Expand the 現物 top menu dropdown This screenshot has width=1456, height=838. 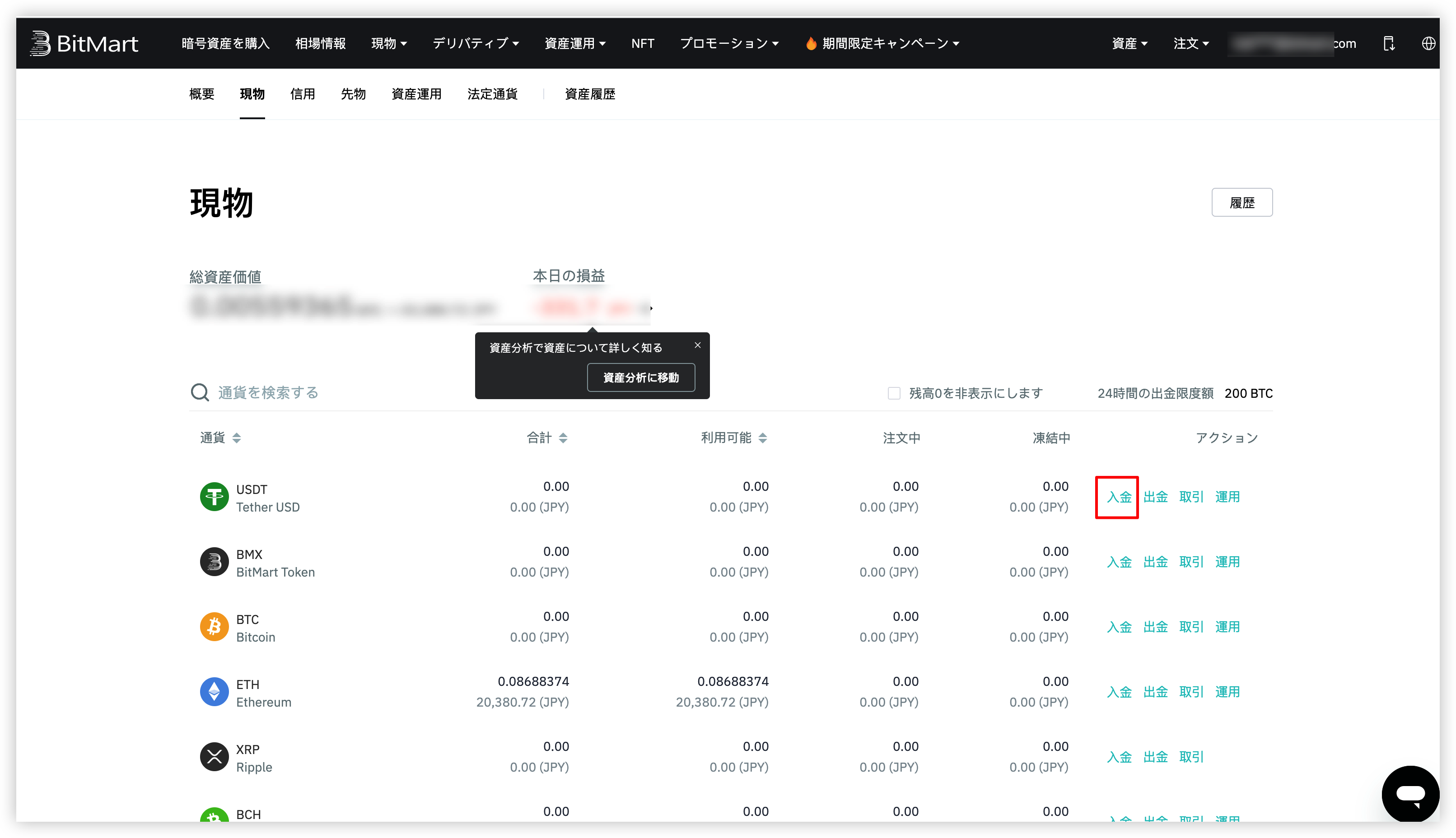tap(390, 43)
